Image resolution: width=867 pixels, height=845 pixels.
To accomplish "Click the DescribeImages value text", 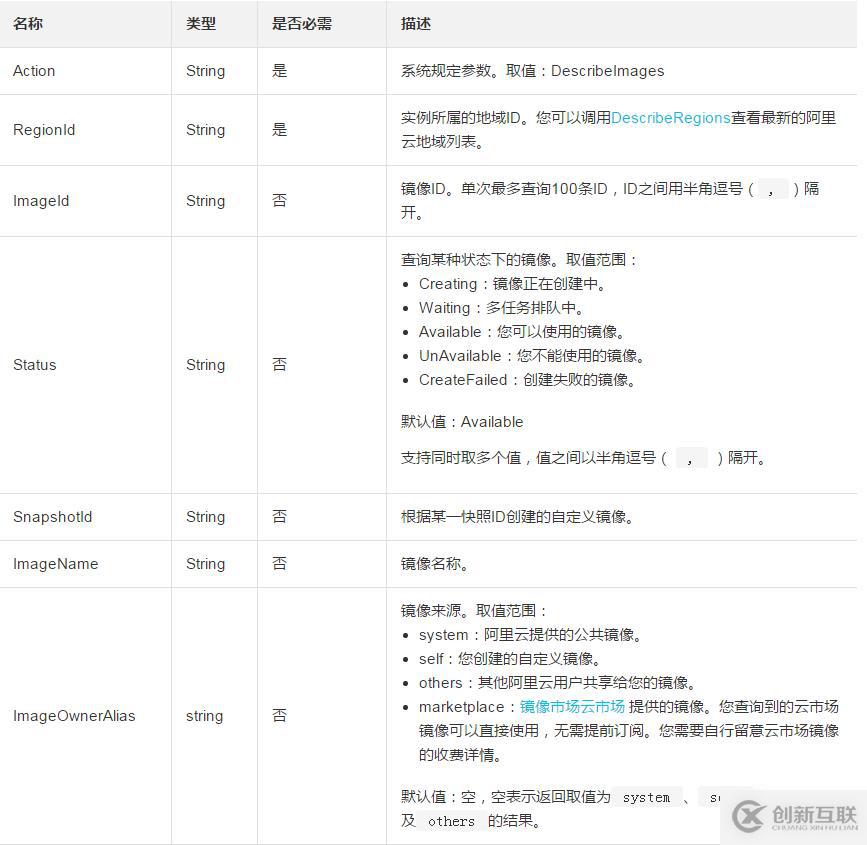I will click(x=608, y=71).
